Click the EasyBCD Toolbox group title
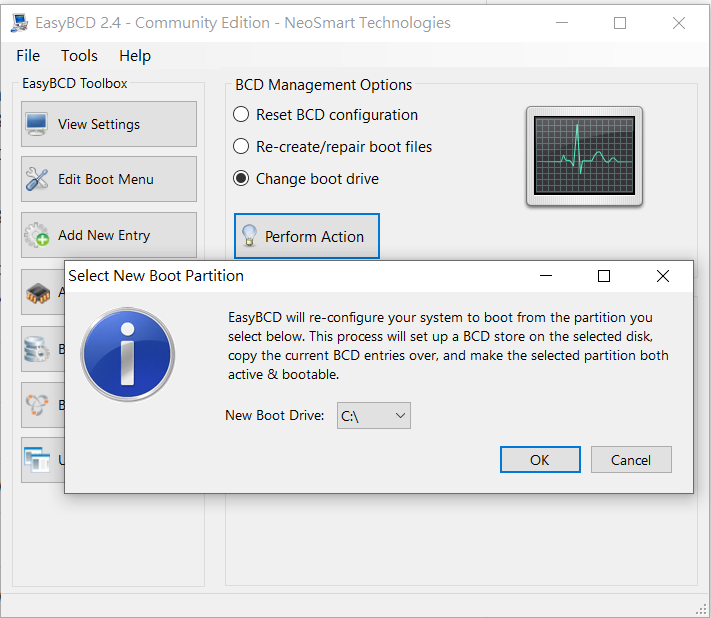The height and width of the screenshot is (618, 711). coord(75,83)
